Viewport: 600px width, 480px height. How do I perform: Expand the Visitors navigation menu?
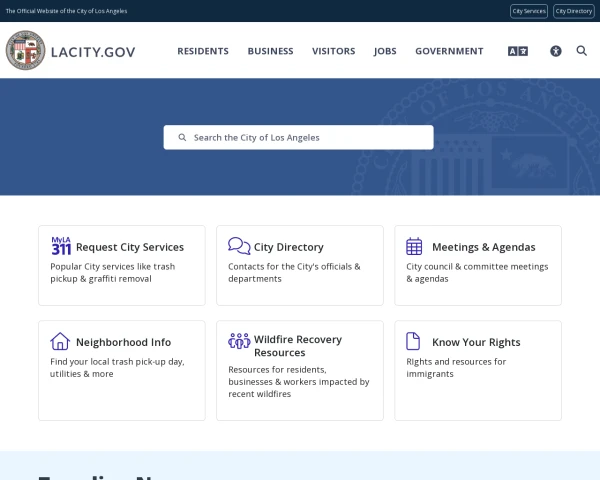[333, 51]
